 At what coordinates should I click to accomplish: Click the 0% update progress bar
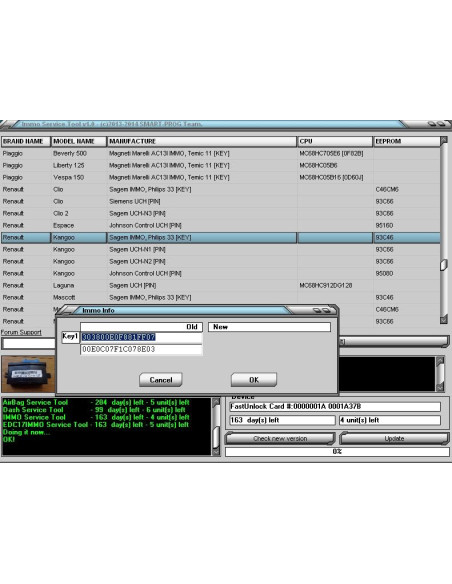coord(337,451)
